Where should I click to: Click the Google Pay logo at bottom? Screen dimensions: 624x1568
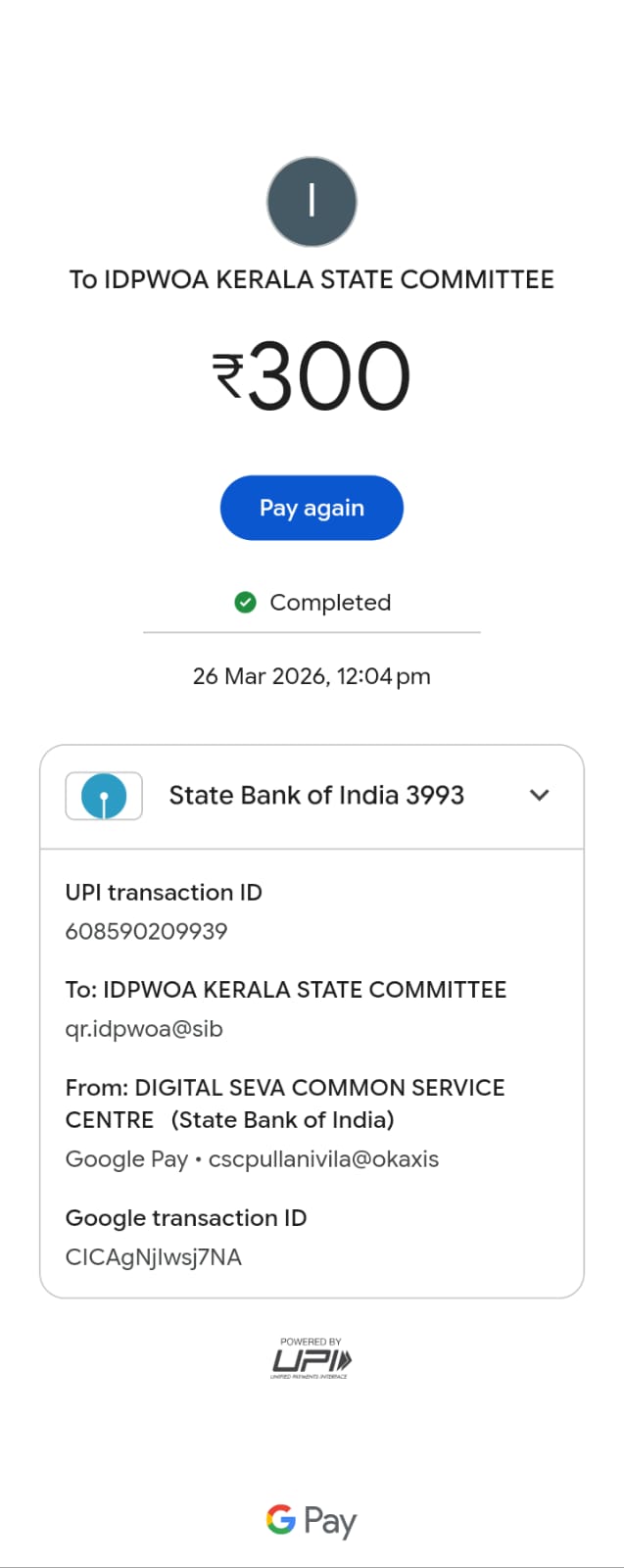coord(312,1521)
